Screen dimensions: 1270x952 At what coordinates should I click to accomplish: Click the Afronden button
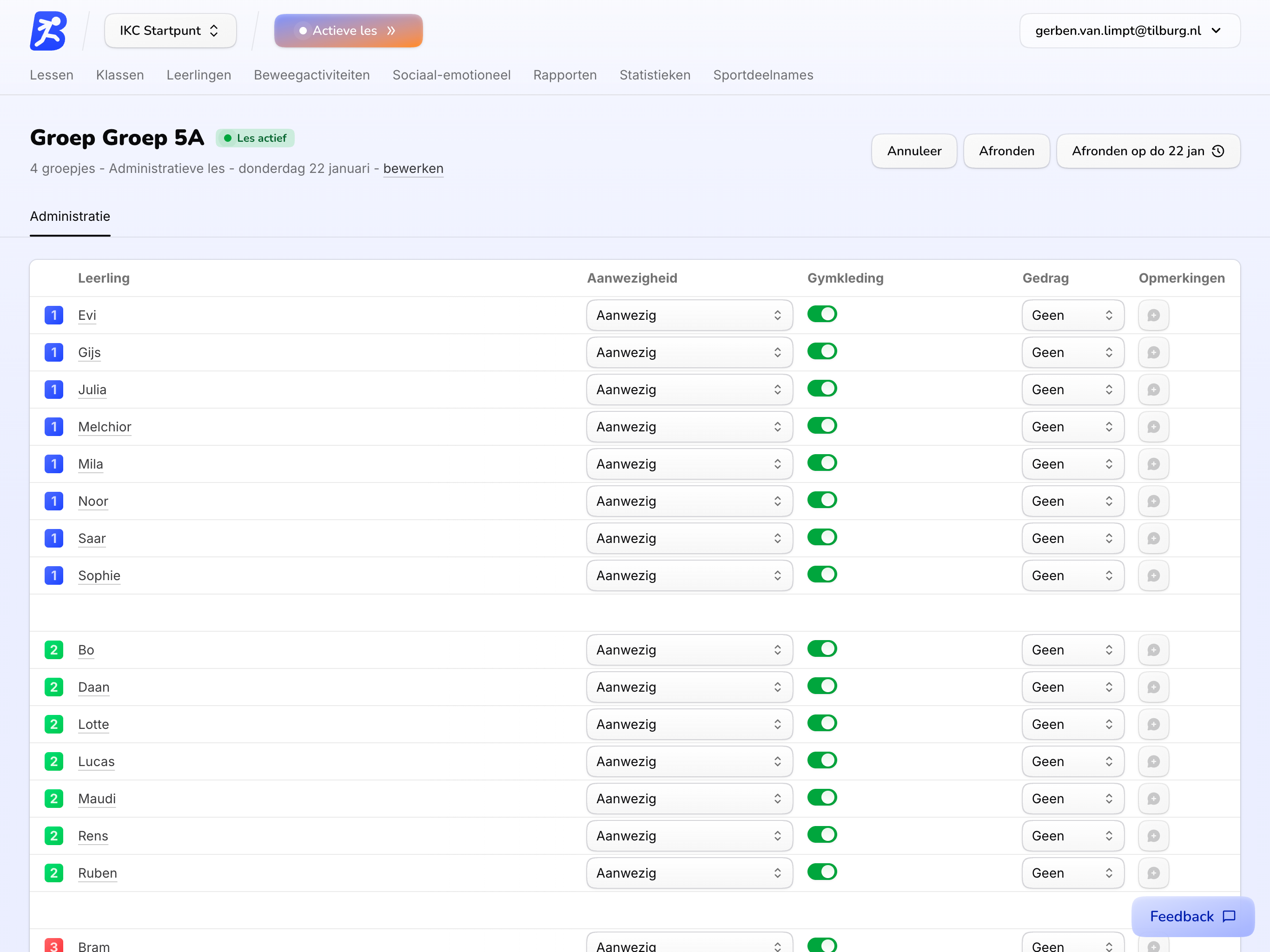coord(1006,151)
